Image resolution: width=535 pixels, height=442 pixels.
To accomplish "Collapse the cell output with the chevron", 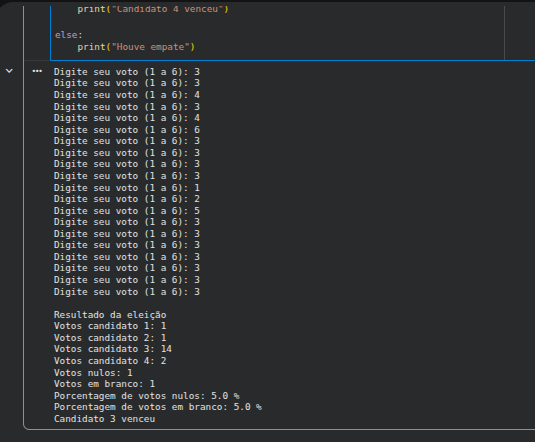I will coord(9,71).
